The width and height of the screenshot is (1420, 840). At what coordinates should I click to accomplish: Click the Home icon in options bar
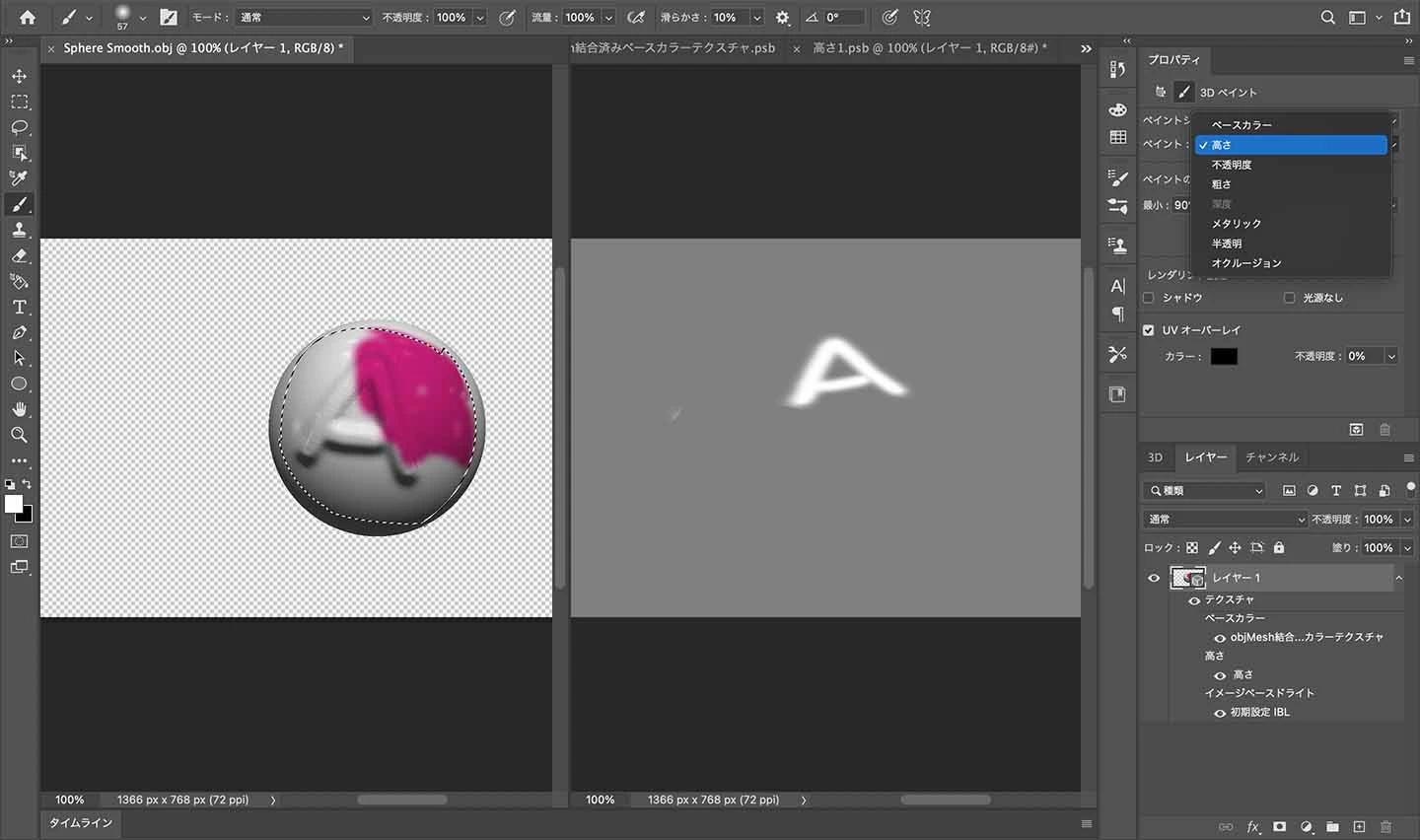(28, 17)
